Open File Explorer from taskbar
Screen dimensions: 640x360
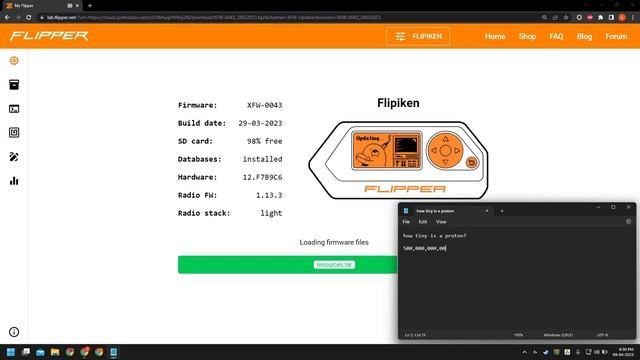point(55,352)
